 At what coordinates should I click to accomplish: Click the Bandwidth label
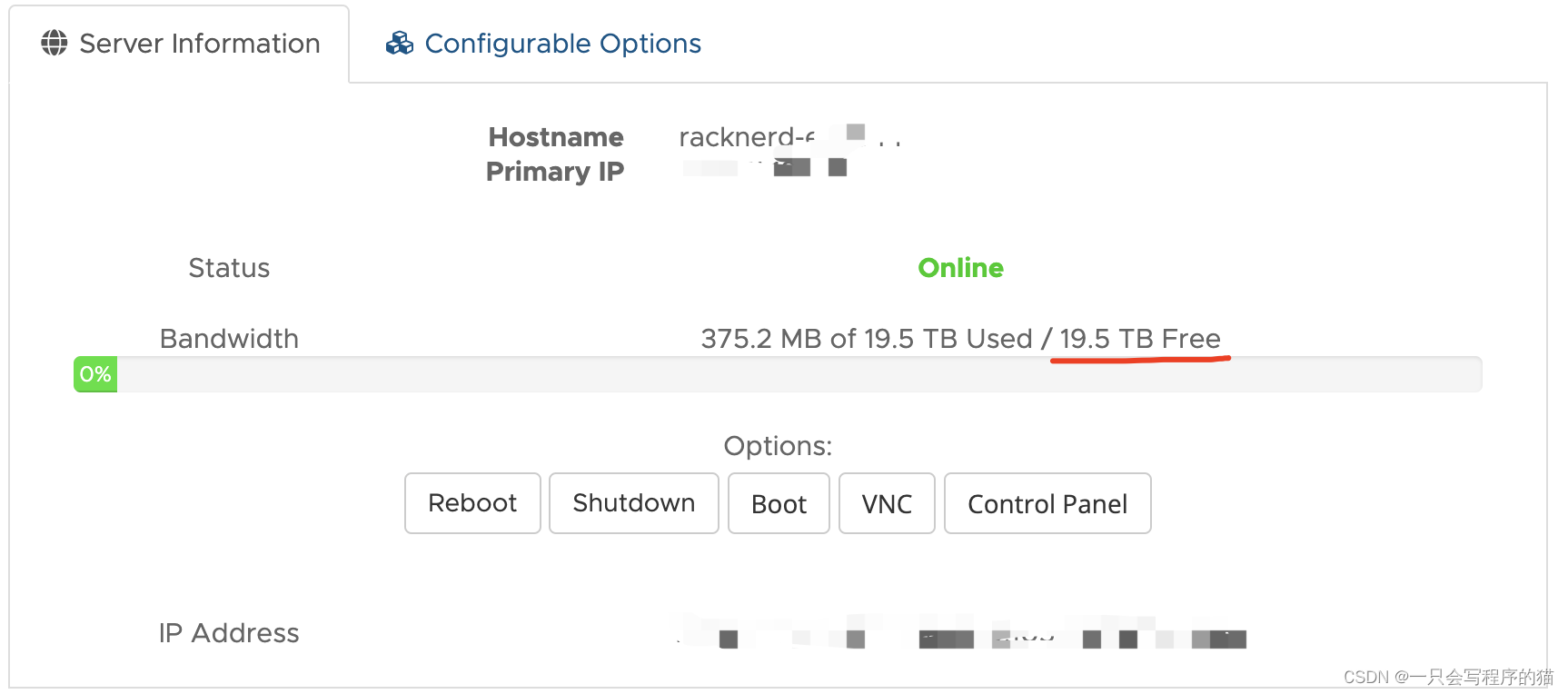tap(229, 339)
